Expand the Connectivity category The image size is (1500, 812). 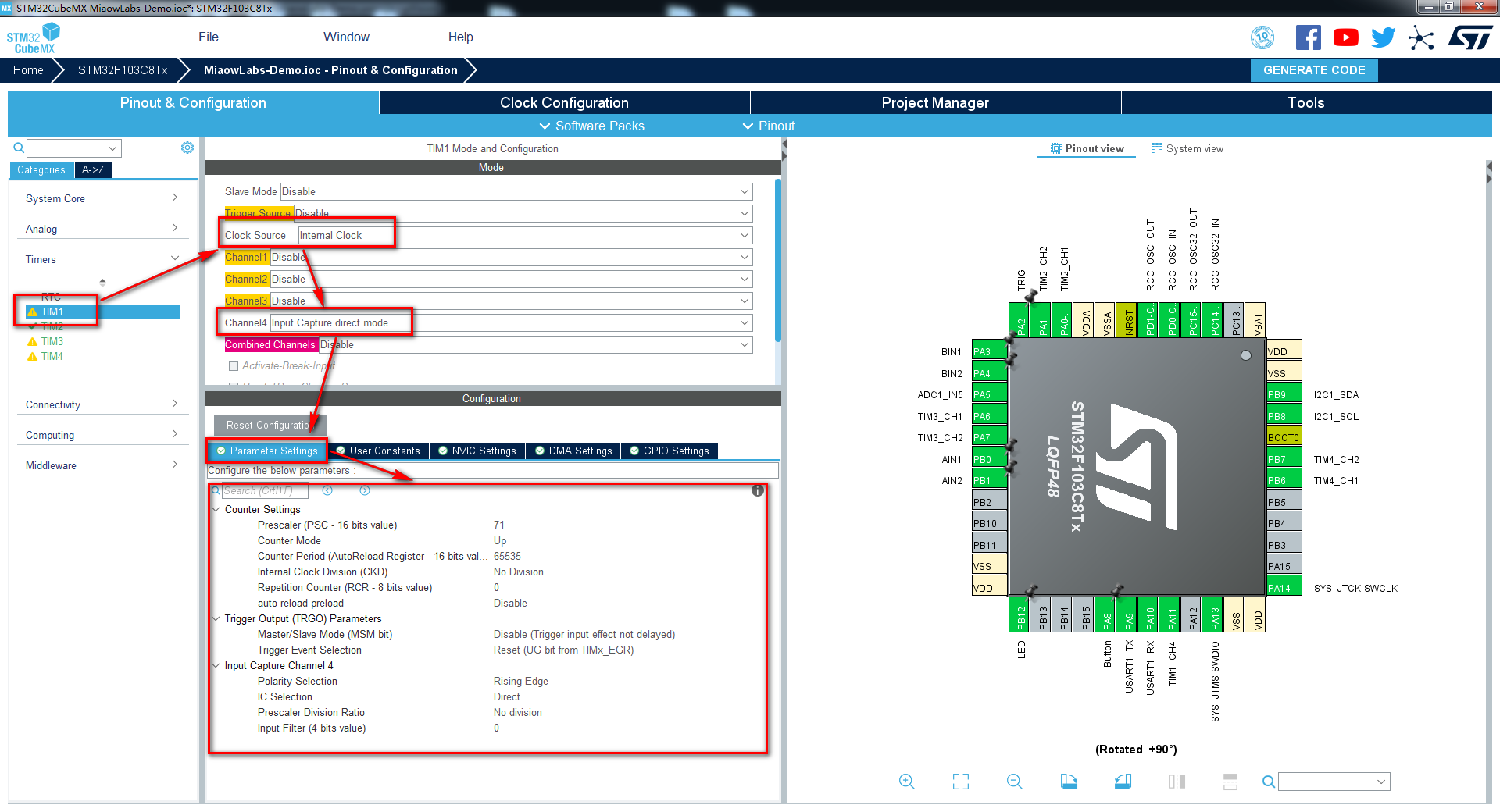(102, 404)
